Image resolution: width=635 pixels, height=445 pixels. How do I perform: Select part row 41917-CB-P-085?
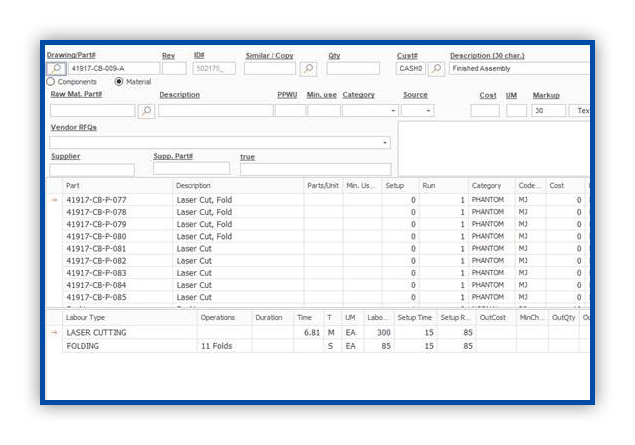click(318, 297)
